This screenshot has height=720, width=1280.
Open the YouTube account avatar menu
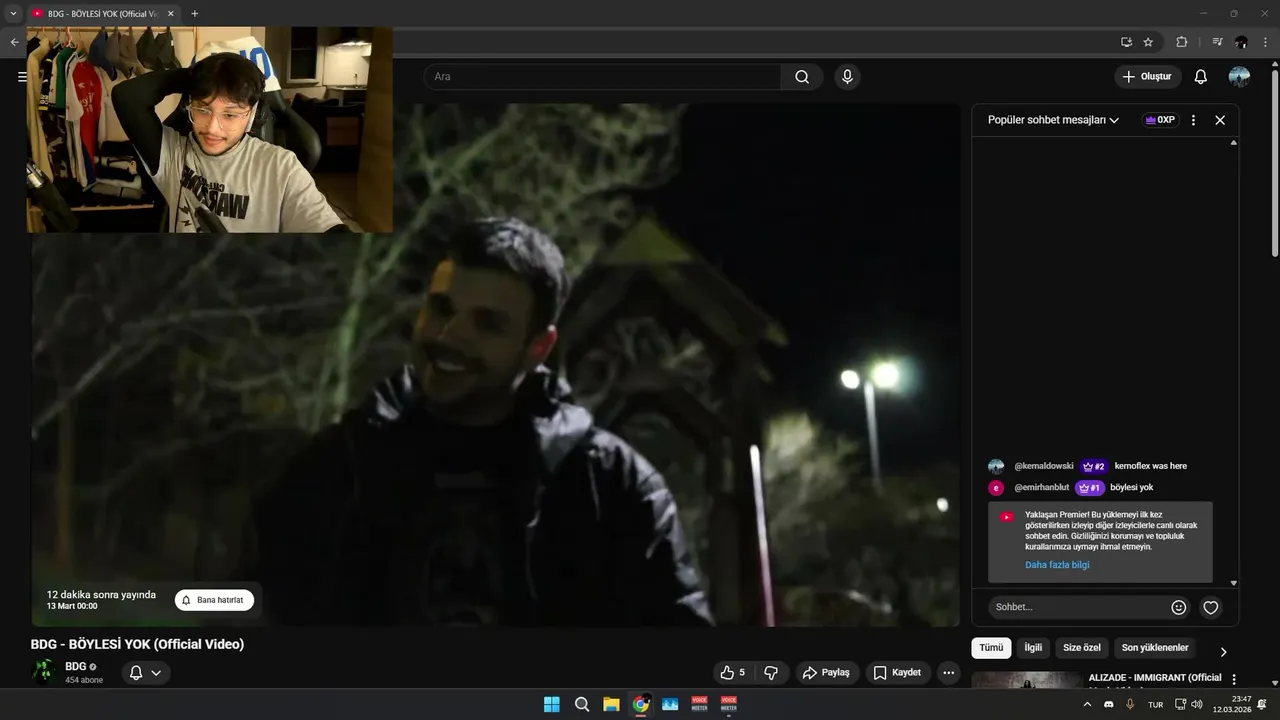click(1239, 77)
